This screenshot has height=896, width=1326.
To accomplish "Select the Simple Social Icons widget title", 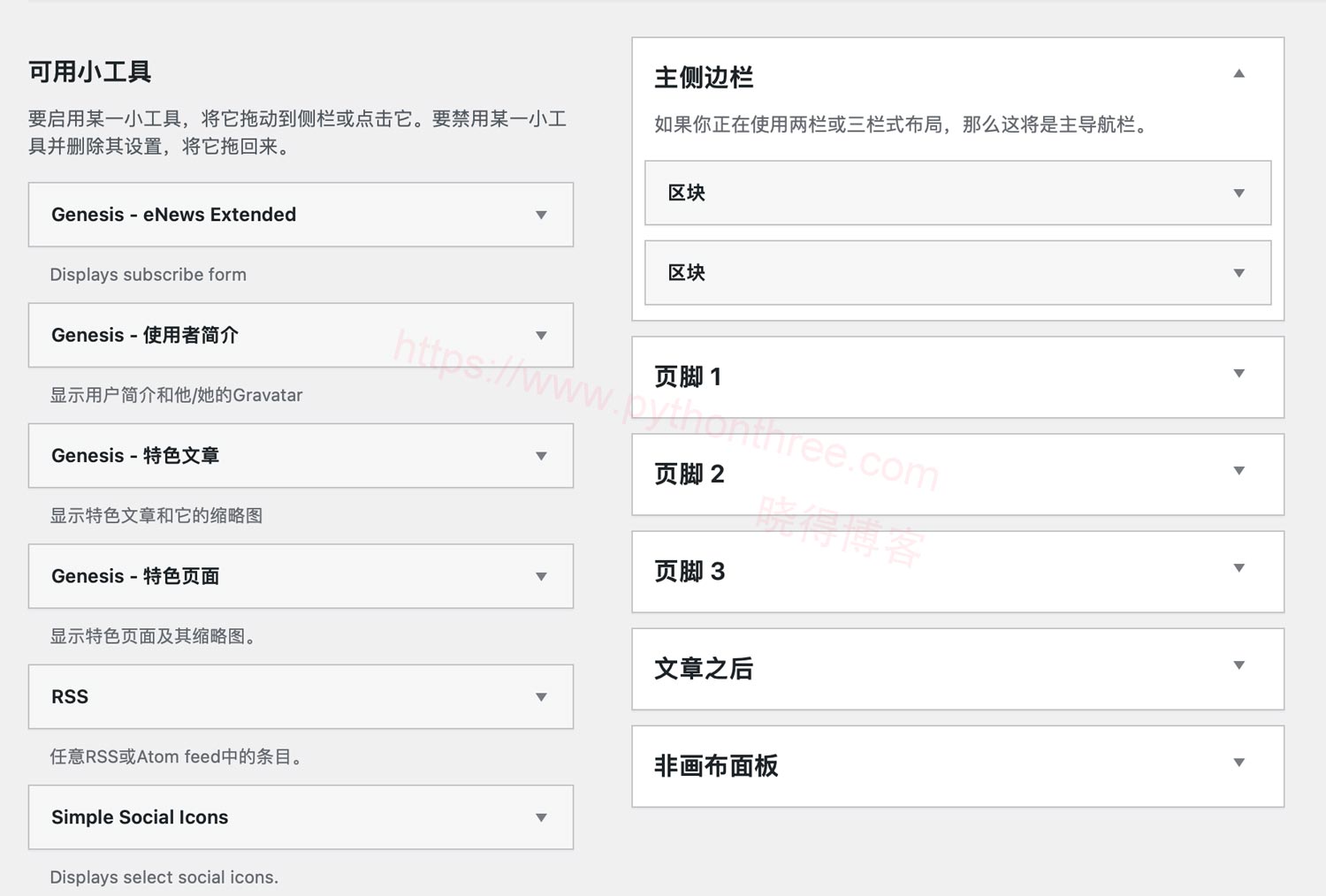I will 140,817.
